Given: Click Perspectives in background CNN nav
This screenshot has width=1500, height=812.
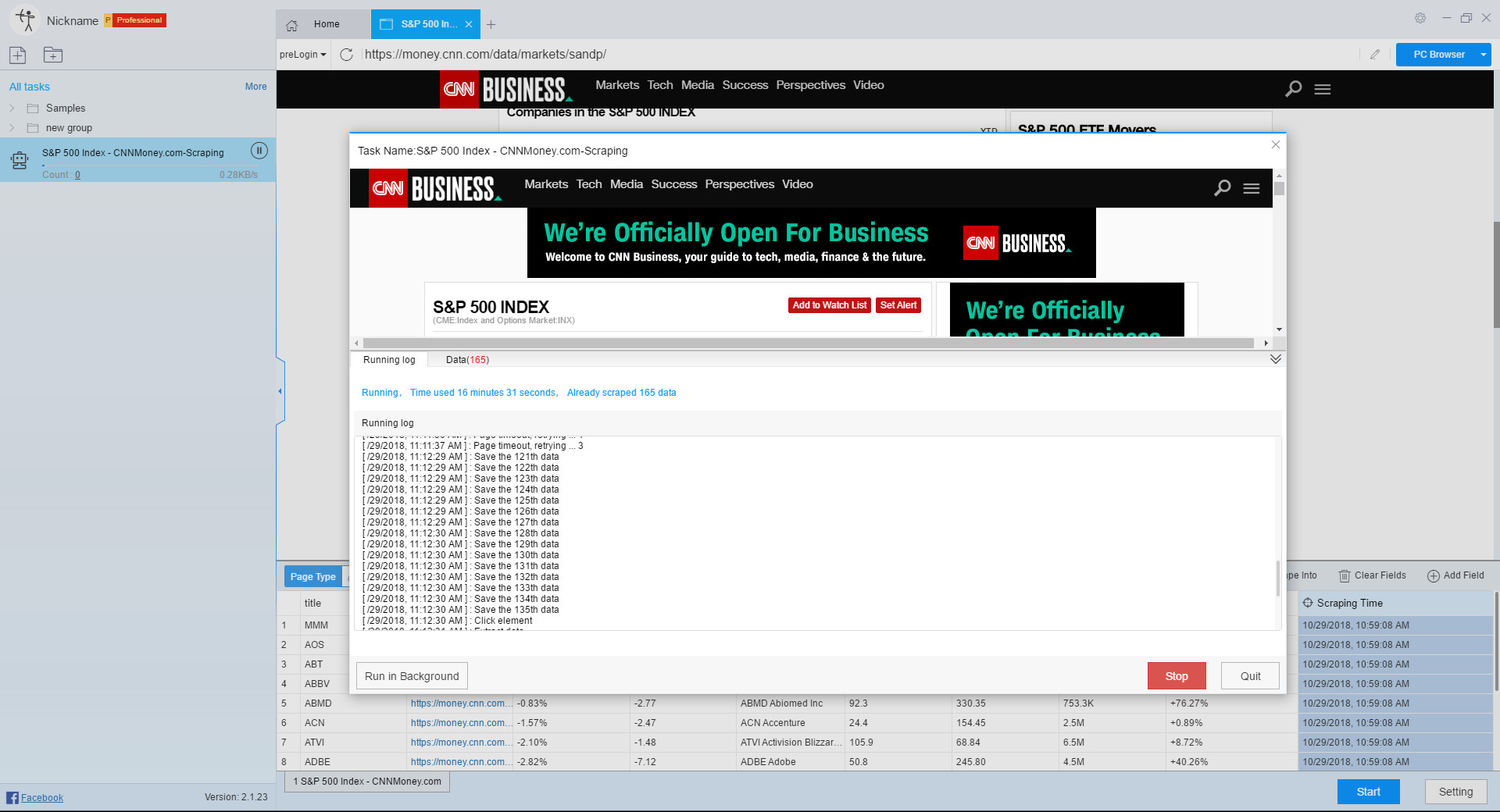Looking at the screenshot, I should click(810, 85).
